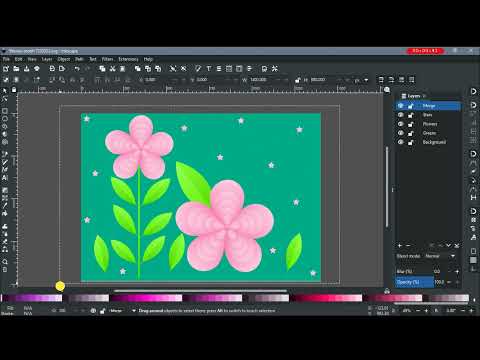
Task: Click the vertical canvas scrollbar
Action: click(x=387, y=187)
